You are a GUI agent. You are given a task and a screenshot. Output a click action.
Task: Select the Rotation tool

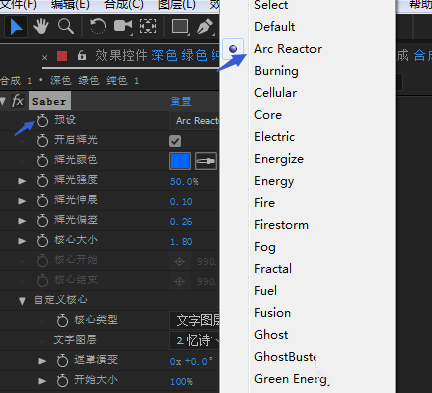coord(98,27)
